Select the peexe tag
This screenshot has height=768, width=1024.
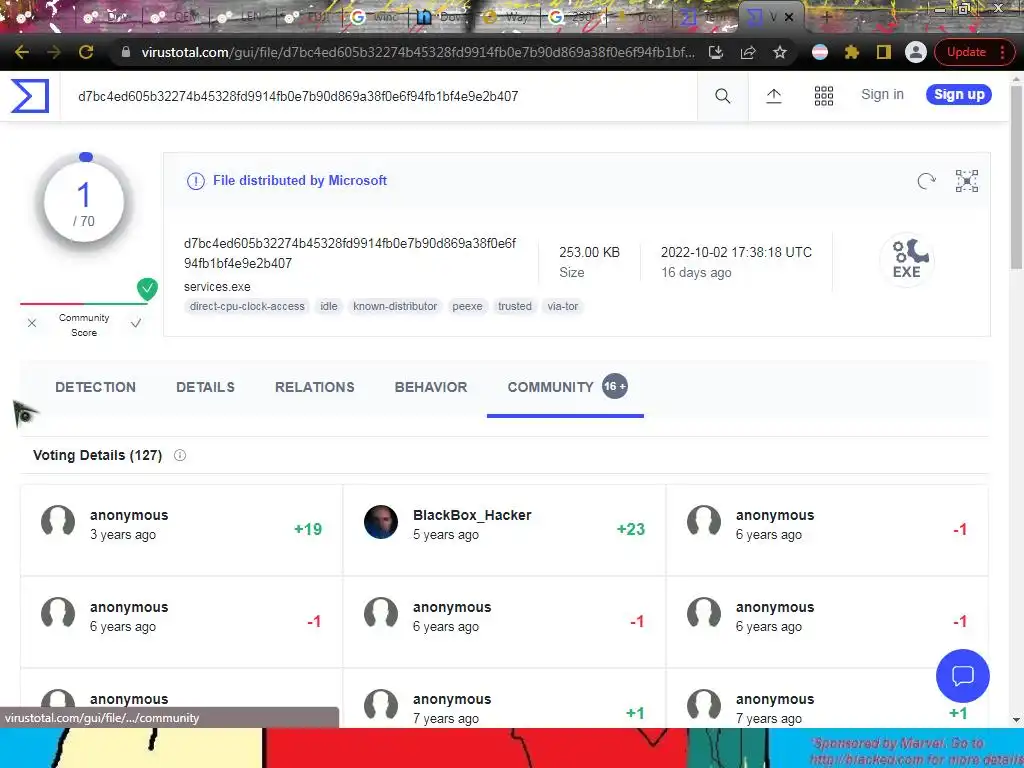pyautogui.click(x=467, y=306)
